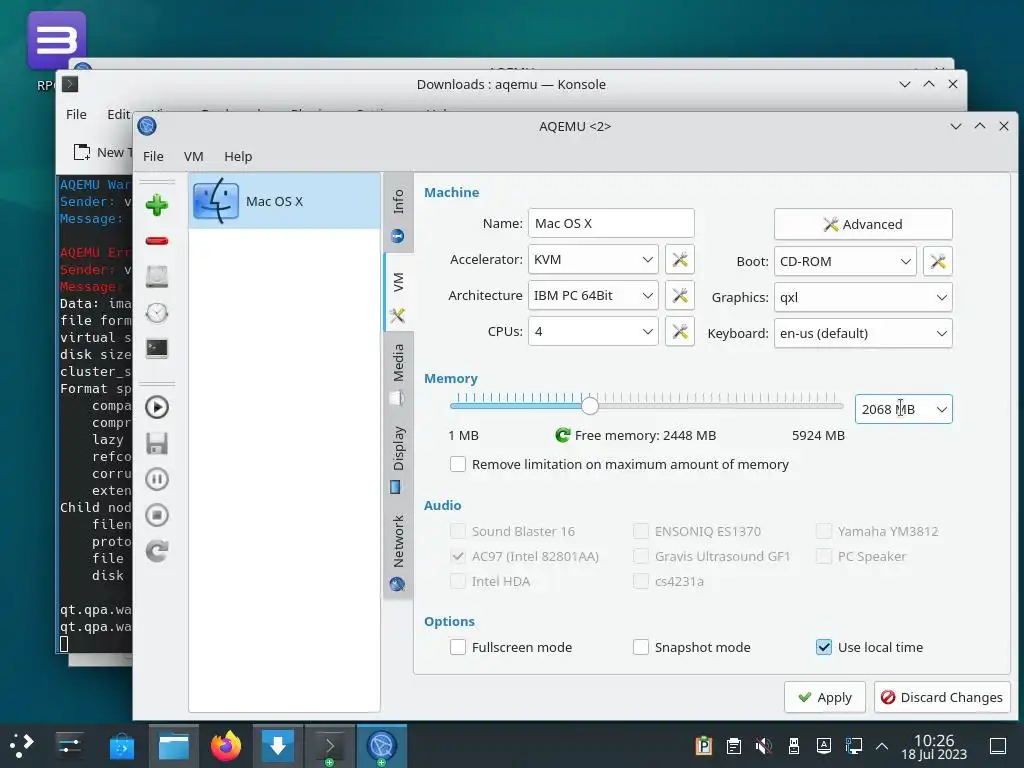Open the clock showing 10:26
1024x768 pixels.
point(934,746)
